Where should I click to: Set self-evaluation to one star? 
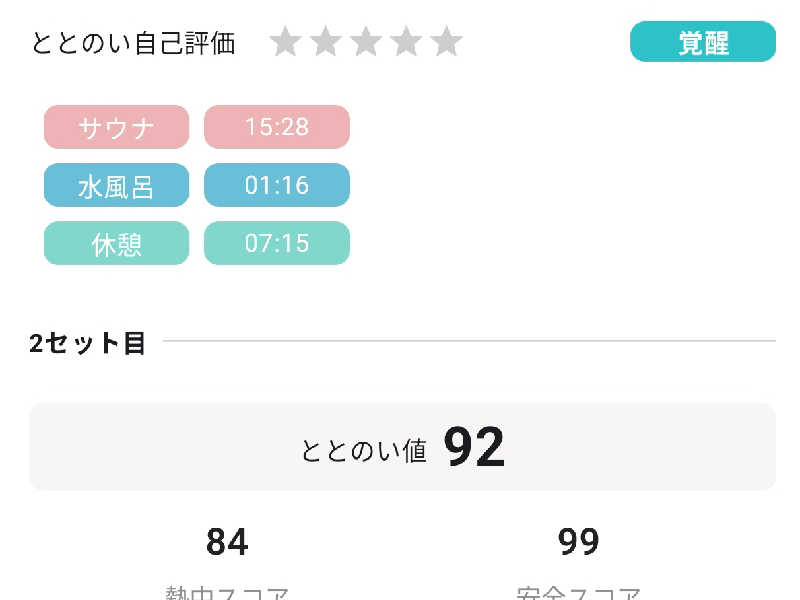(285, 42)
